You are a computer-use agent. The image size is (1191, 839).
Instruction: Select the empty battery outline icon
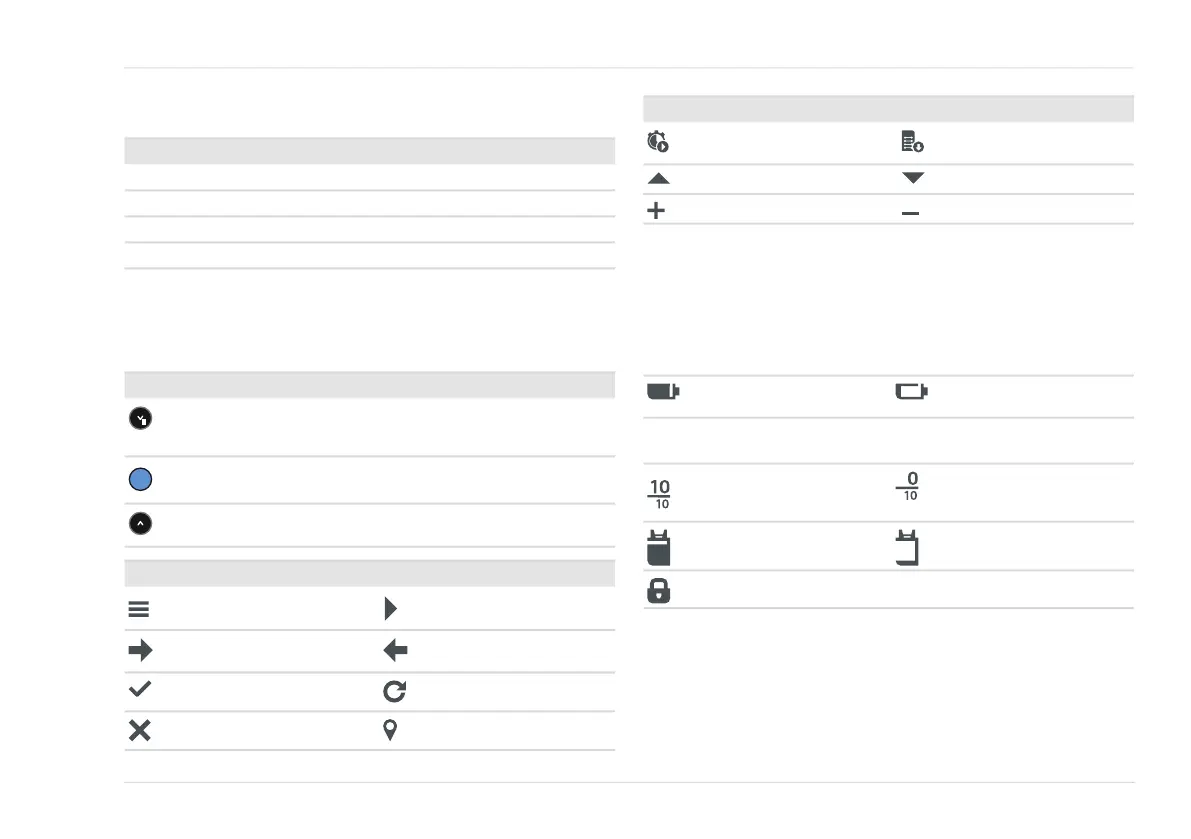tap(911, 391)
